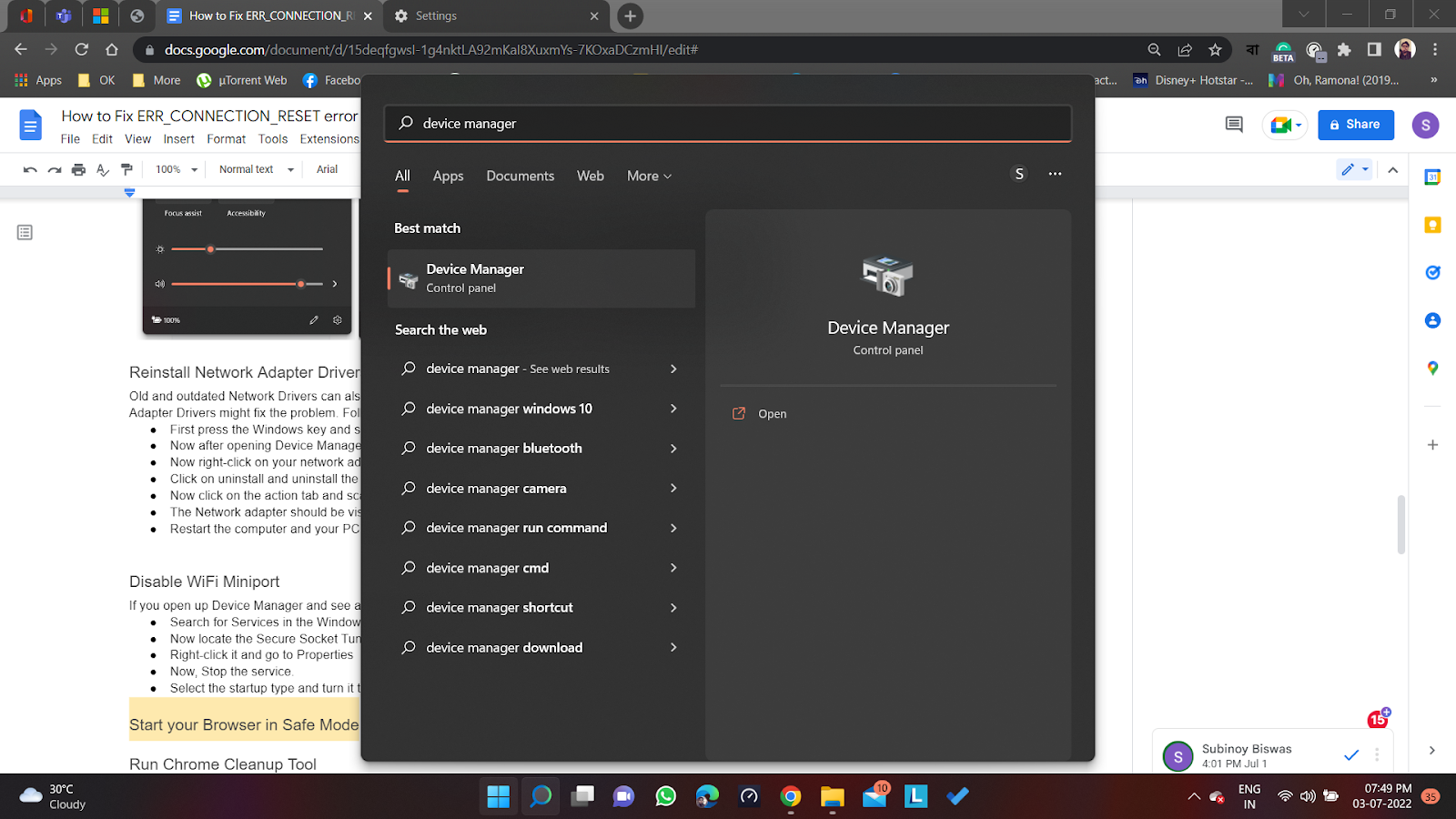Open WhatsApp from the taskbar
This screenshot has height=819, width=1456.
point(666,797)
